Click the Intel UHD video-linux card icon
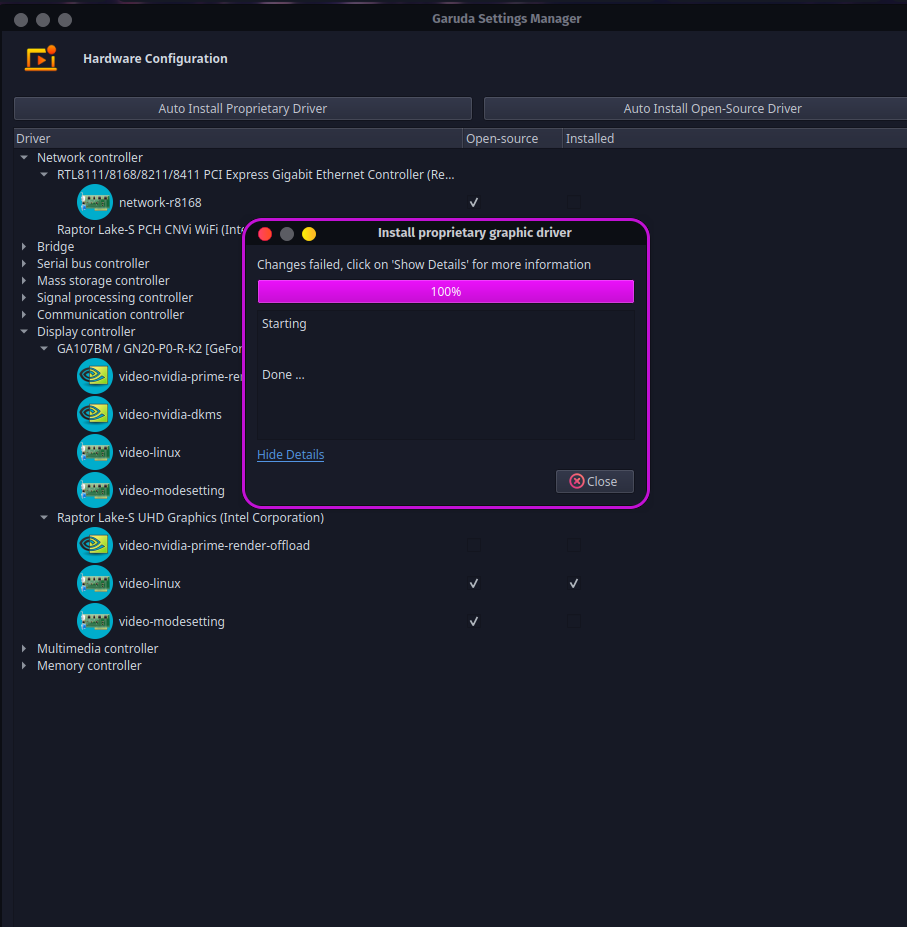Viewport: 907px width, 927px height. [x=95, y=583]
